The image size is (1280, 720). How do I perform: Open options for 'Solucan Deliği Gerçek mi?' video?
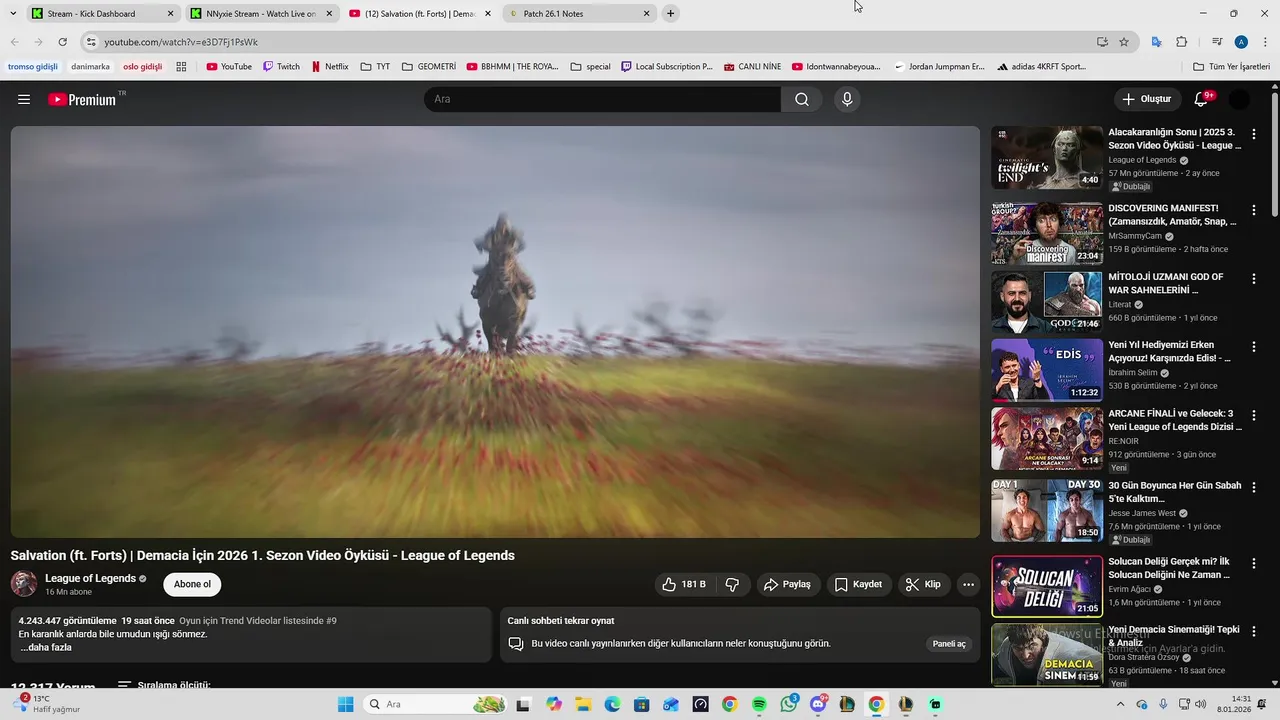coord(1254,563)
